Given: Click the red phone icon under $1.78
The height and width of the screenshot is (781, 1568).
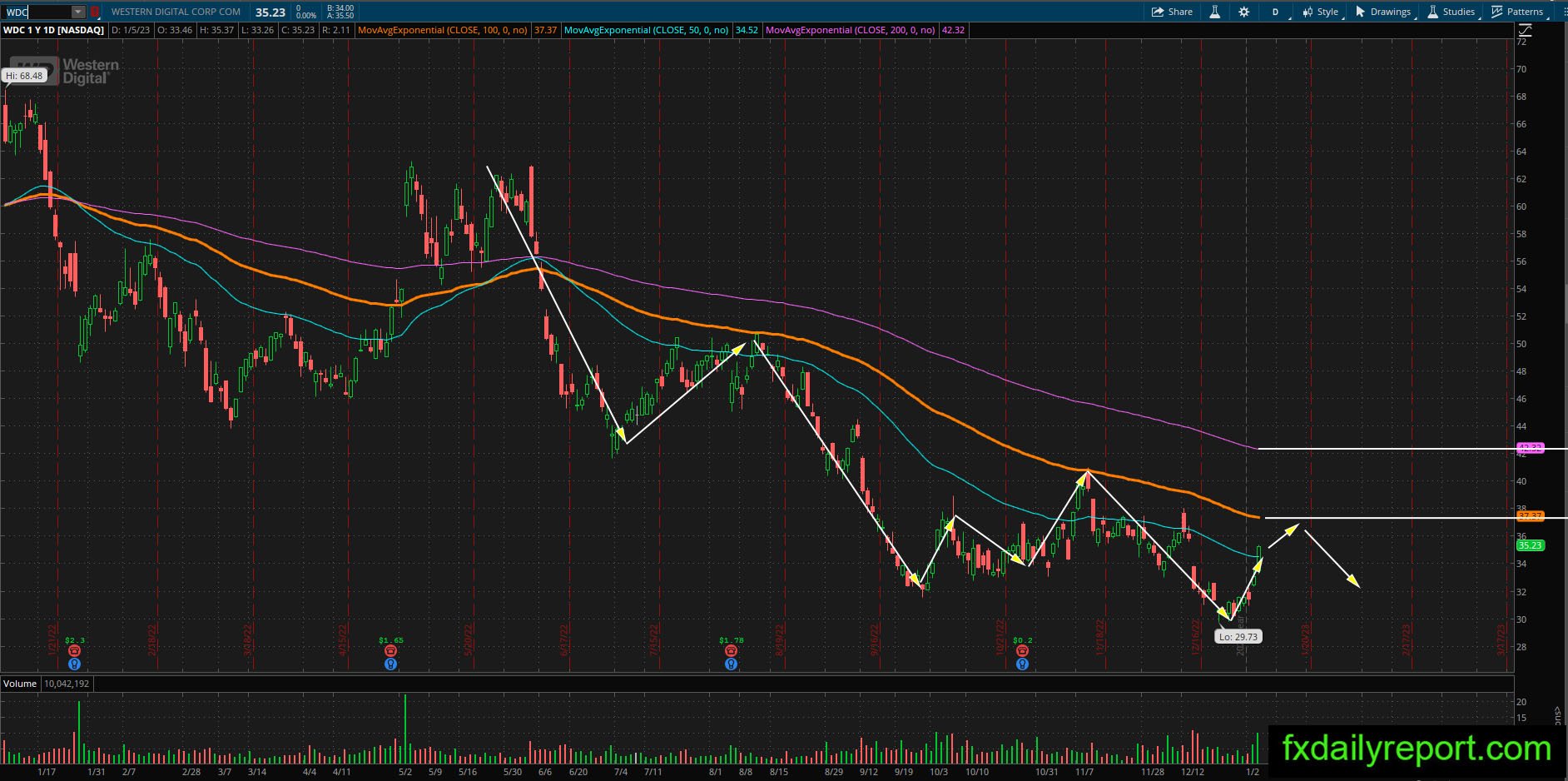Looking at the screenshot, I should point(731,651).
